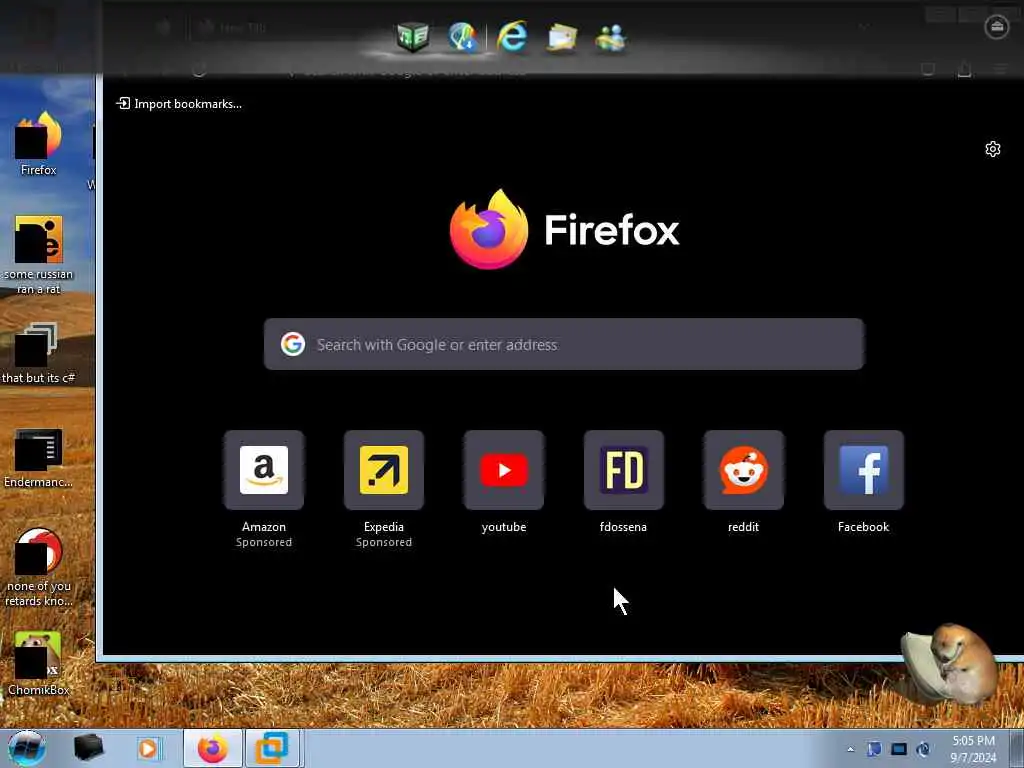Open the mail envelope icon in top dock
Viewport: 1024px width, 768px height.
[x=562, y=38]
